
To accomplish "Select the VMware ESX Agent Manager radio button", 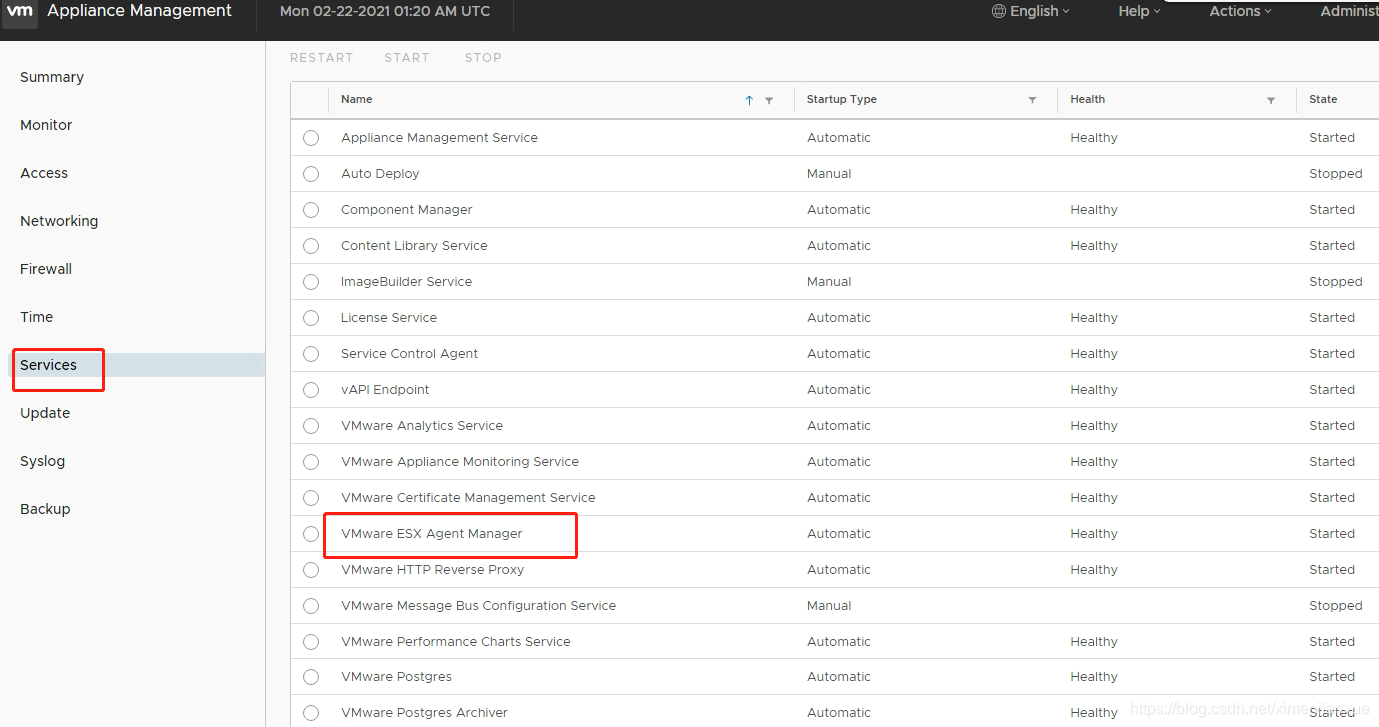I will coord(311,534).
